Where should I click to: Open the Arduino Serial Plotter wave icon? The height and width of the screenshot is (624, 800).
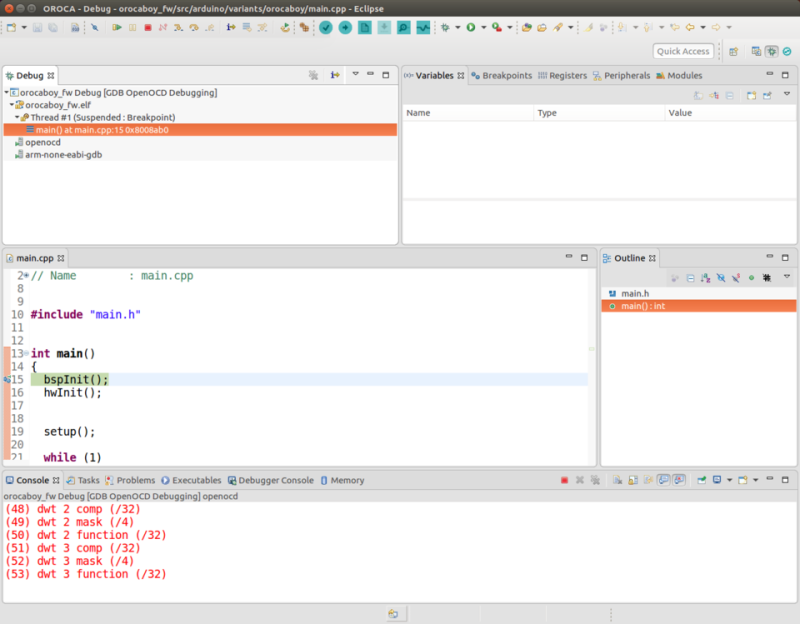tap(423, 28)
